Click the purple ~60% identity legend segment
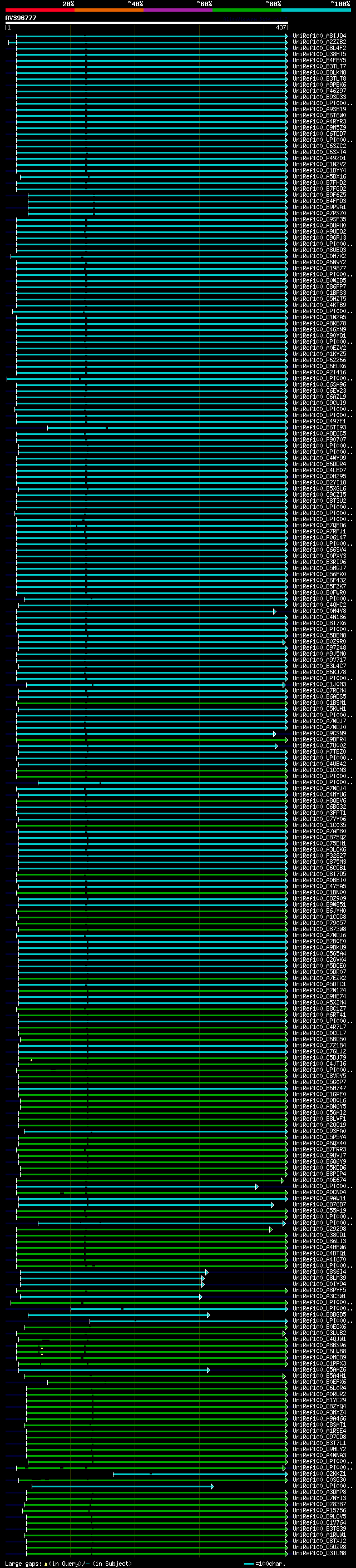The height and width of the screenshot is (1568, 356). click(x=179, y=10)
